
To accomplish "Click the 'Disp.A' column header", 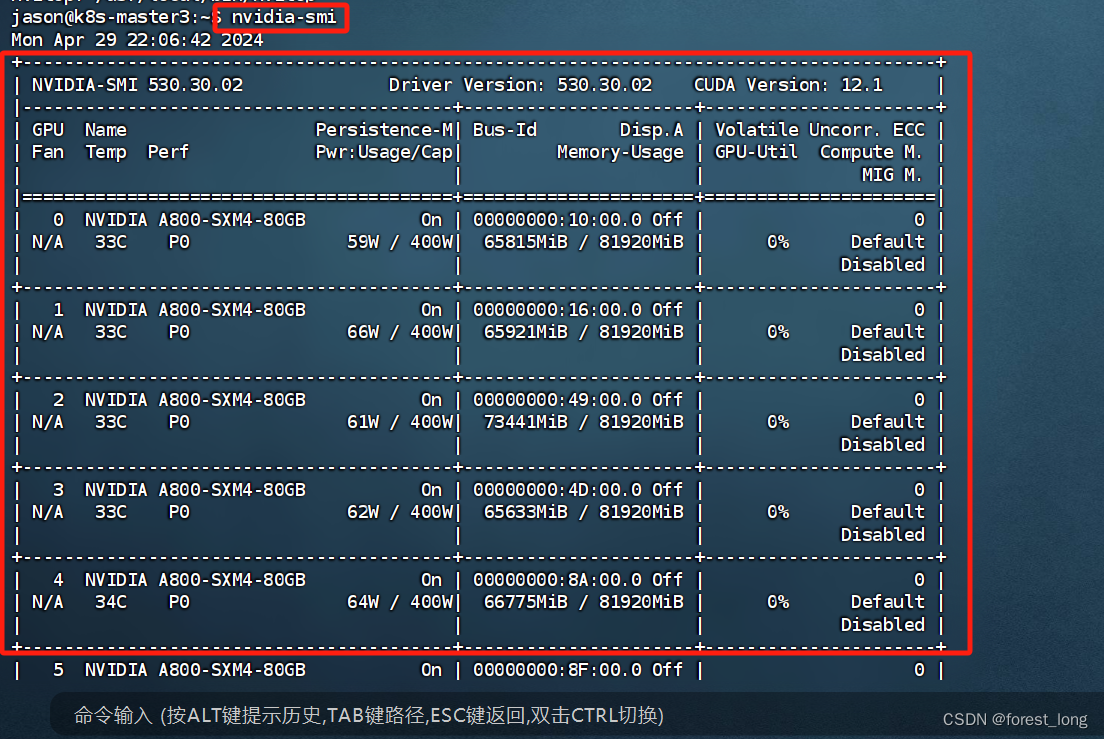I will (x=651, y=130).
